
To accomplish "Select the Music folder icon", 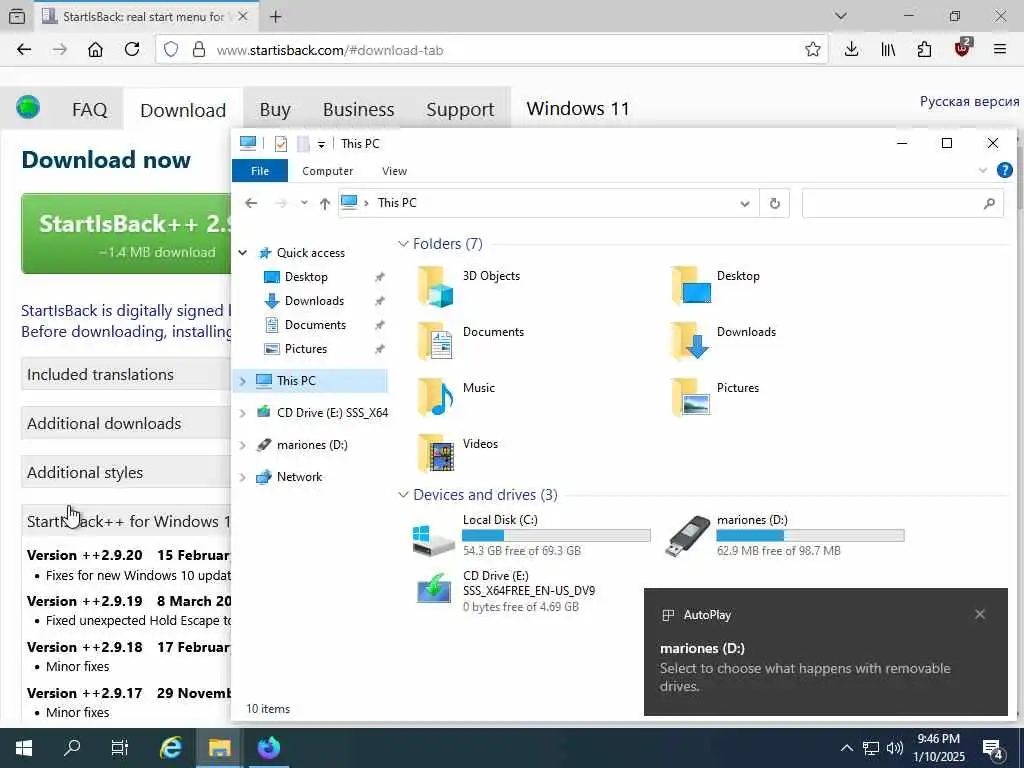I will (x=436, y=397).
